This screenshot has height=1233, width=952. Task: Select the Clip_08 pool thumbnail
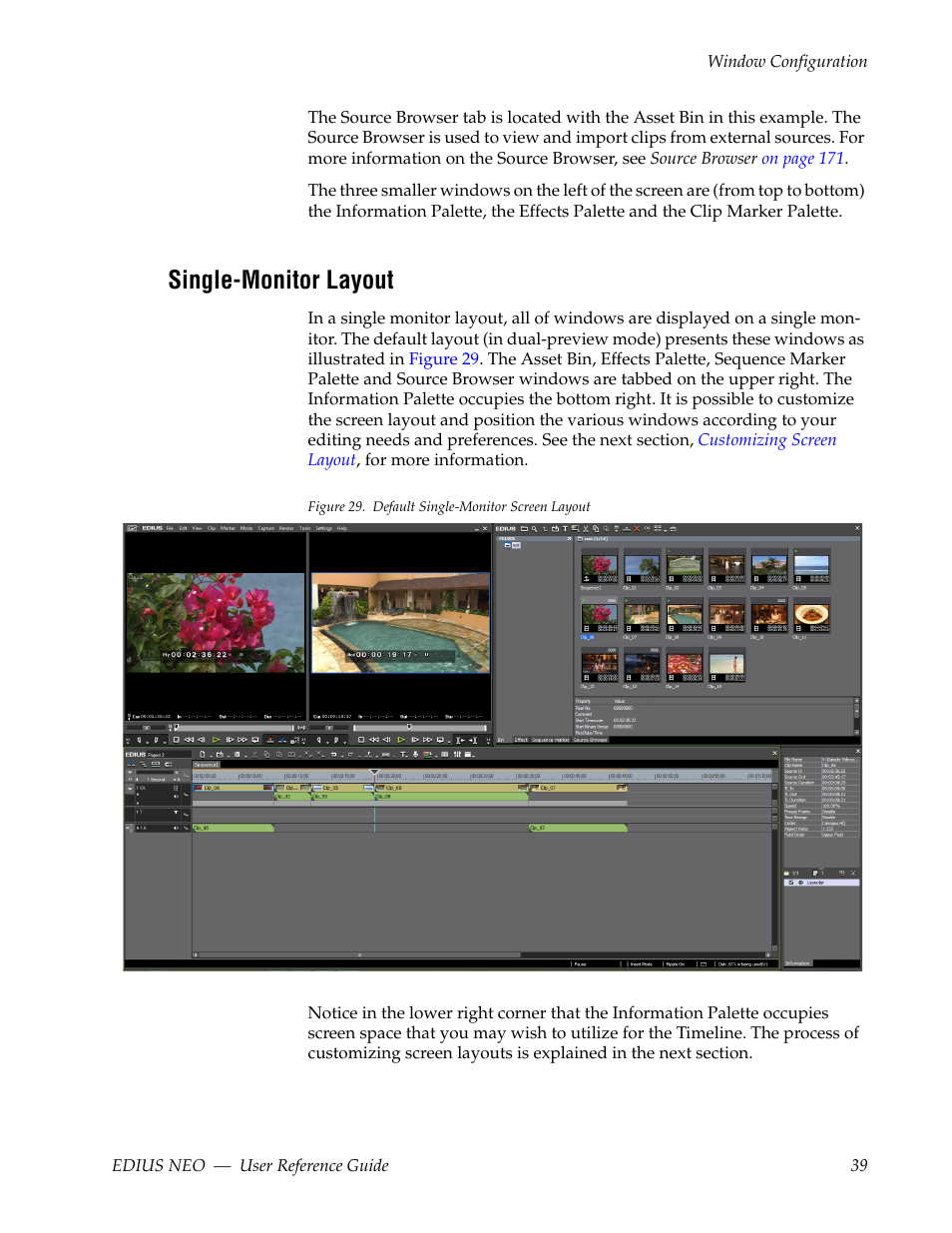(685, 616)
